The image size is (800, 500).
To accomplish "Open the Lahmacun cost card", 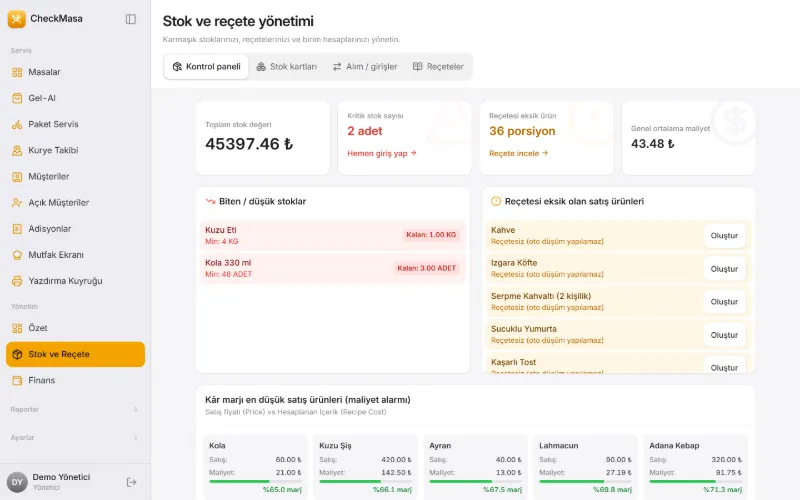I will [585, 467].
